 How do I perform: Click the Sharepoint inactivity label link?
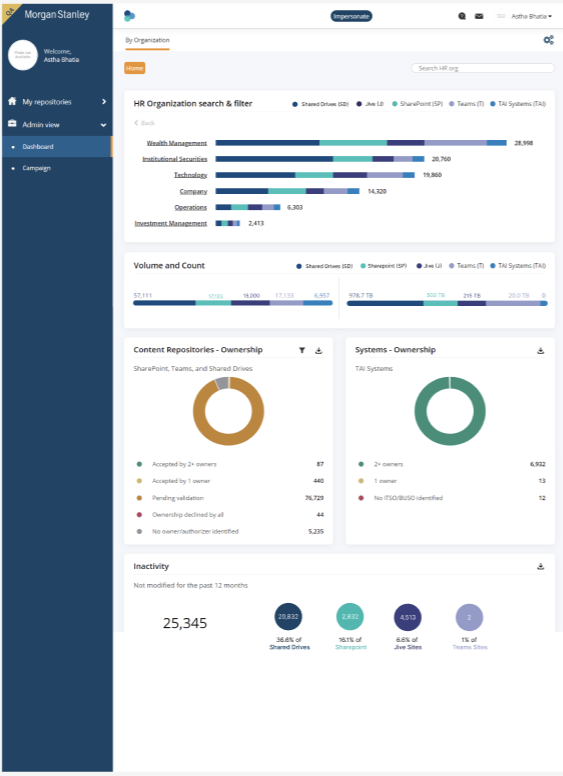(x=351, y=647)
